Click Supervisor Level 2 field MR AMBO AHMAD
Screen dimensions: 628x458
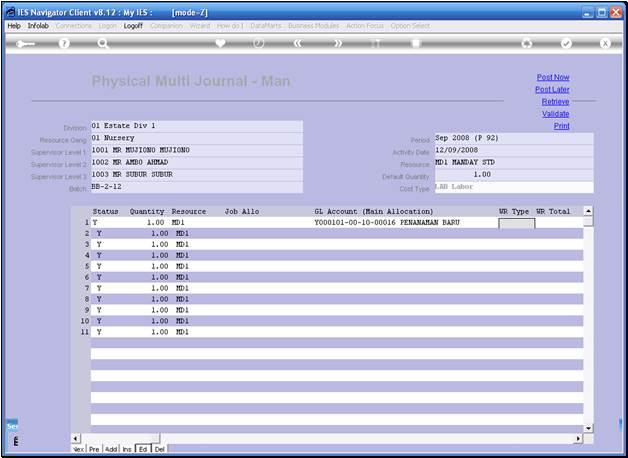pos(197,163)
